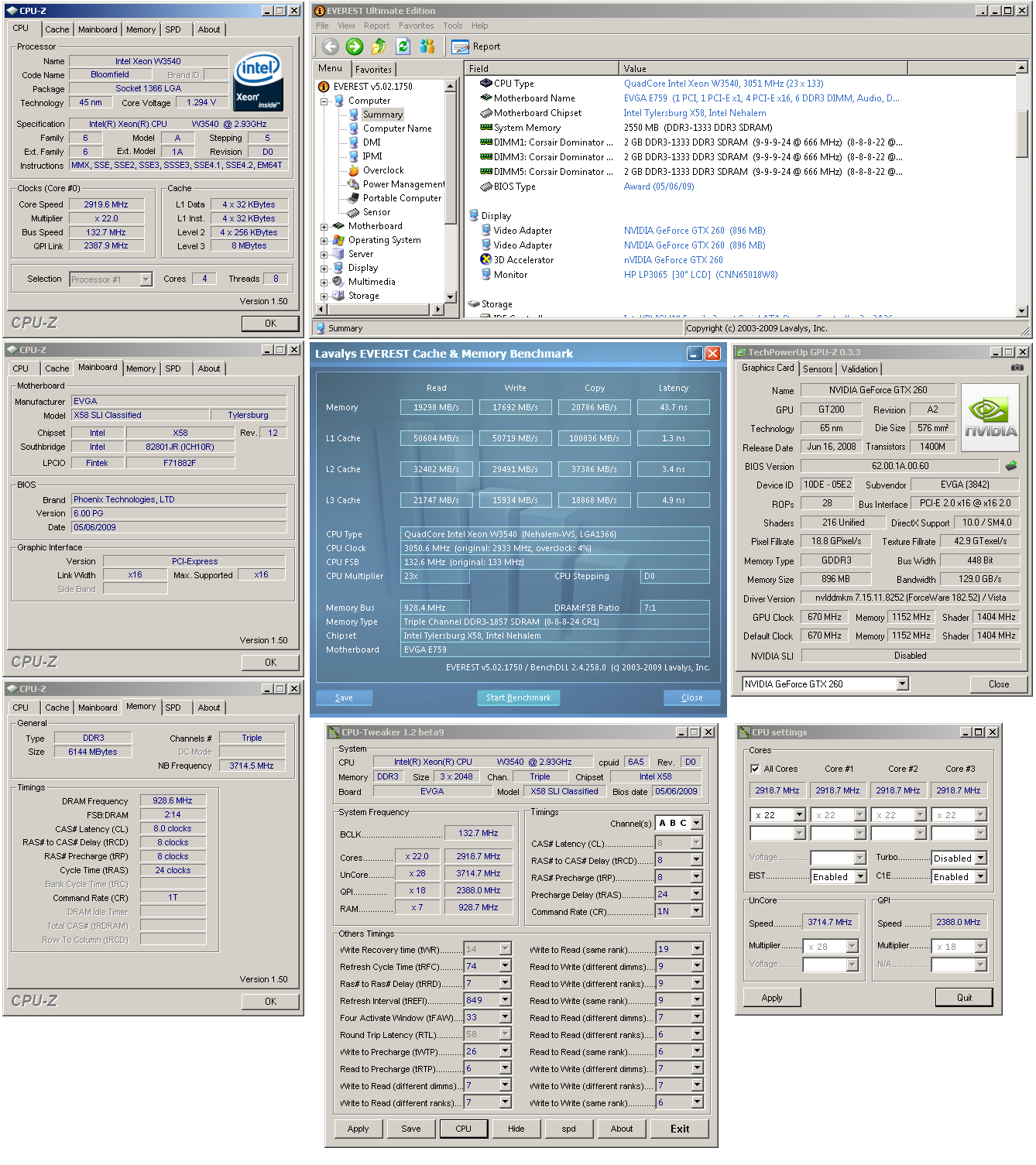
Task: Click the 3D Accelerator field icon
Action: coord(486,260)
